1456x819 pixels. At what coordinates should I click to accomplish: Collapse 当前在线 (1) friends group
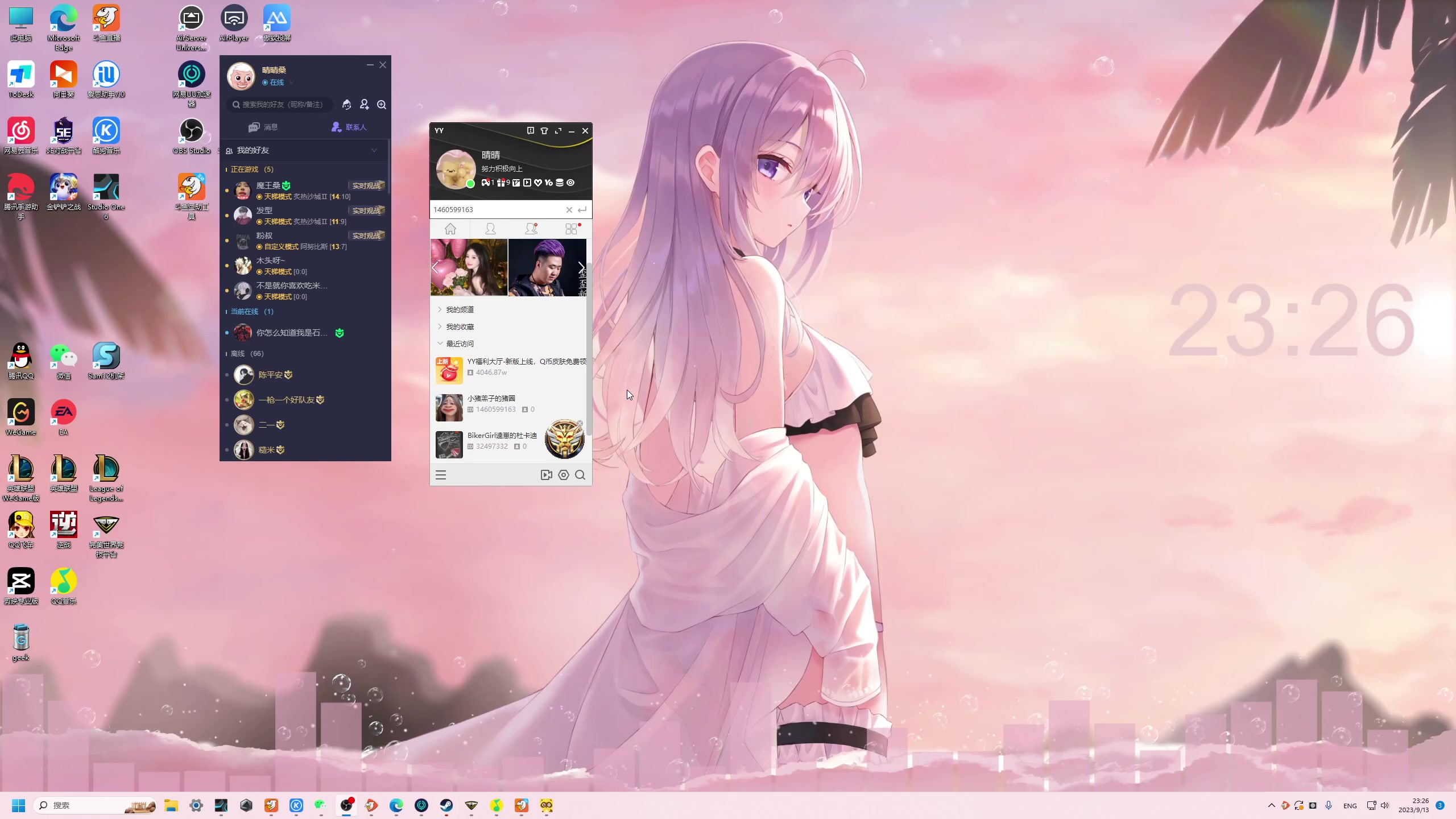[x=249, y=312]
